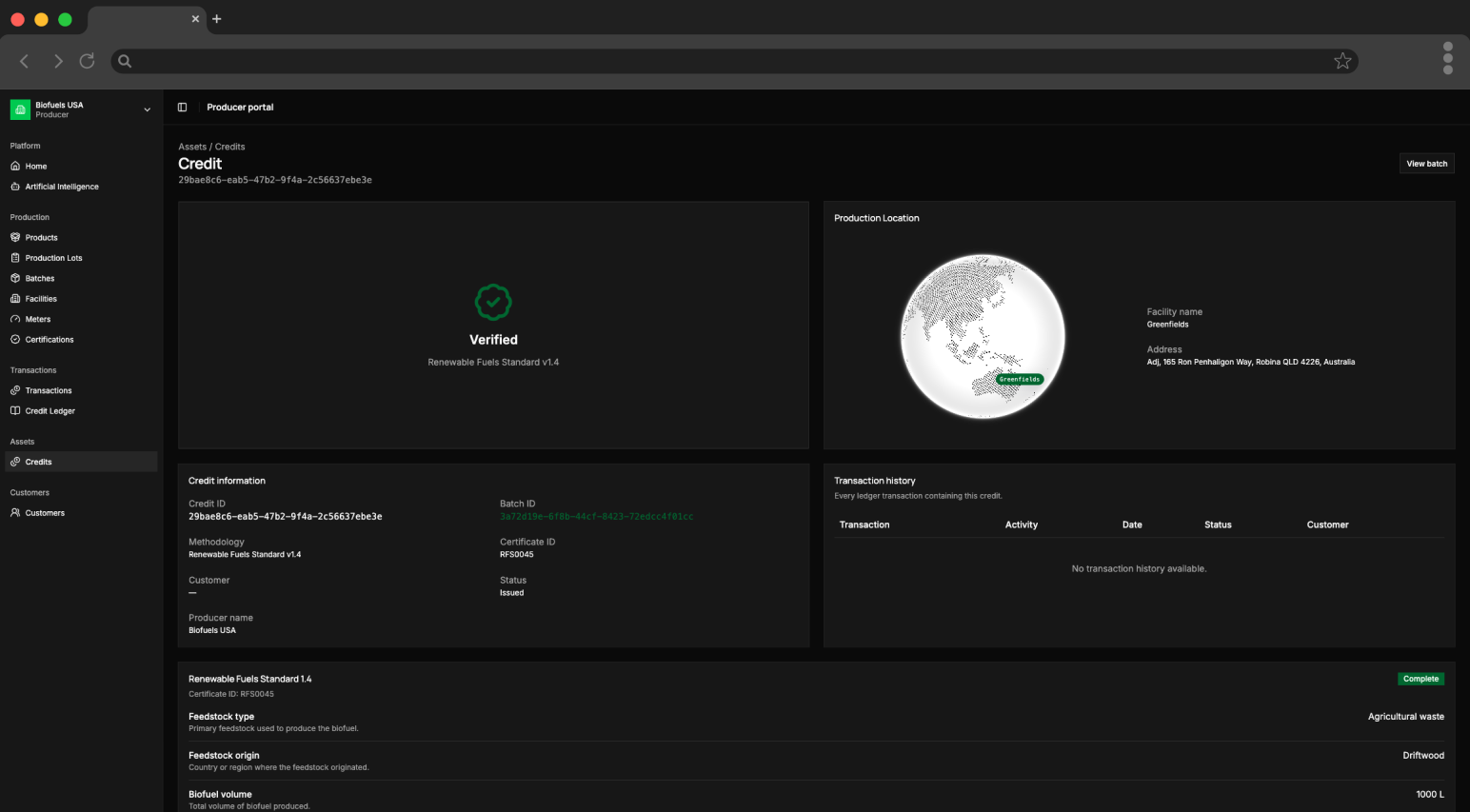Viewport: 1470px width, 812px height.
Task: Toggle the sidebar panel icon
Action: pos(182,108)
